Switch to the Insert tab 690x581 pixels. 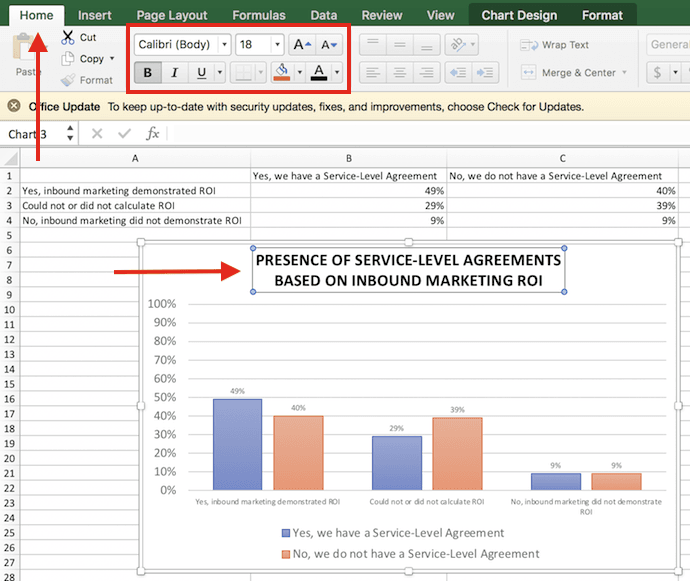coord(95,15)
